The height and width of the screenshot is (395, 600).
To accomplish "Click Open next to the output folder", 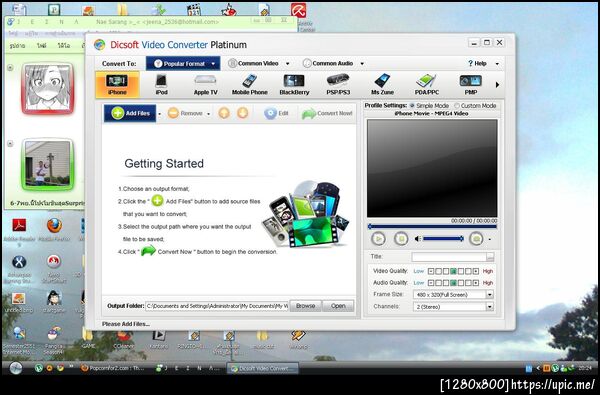I will click(x=338, y=306).
